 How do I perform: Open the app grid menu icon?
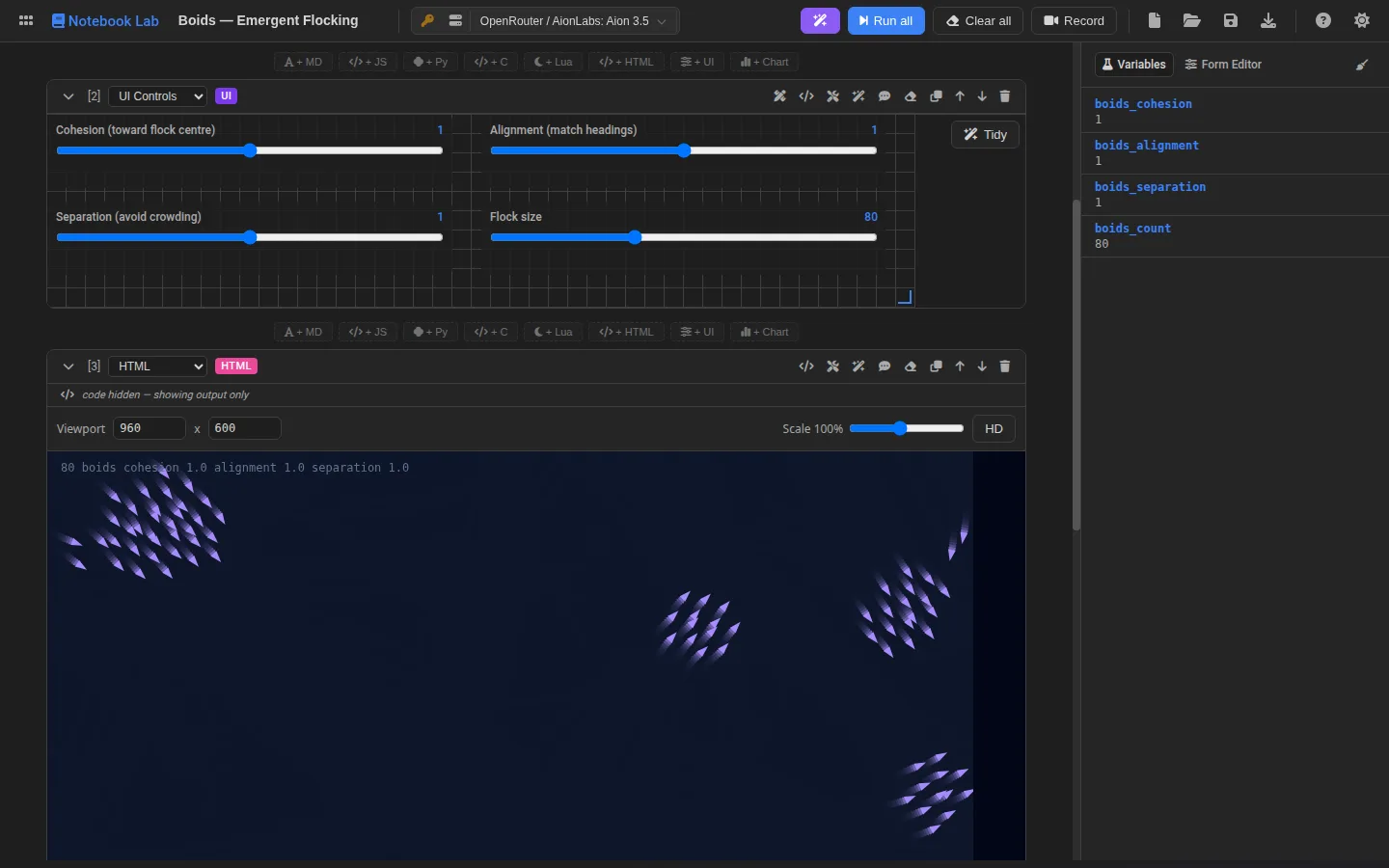[26, 20]
